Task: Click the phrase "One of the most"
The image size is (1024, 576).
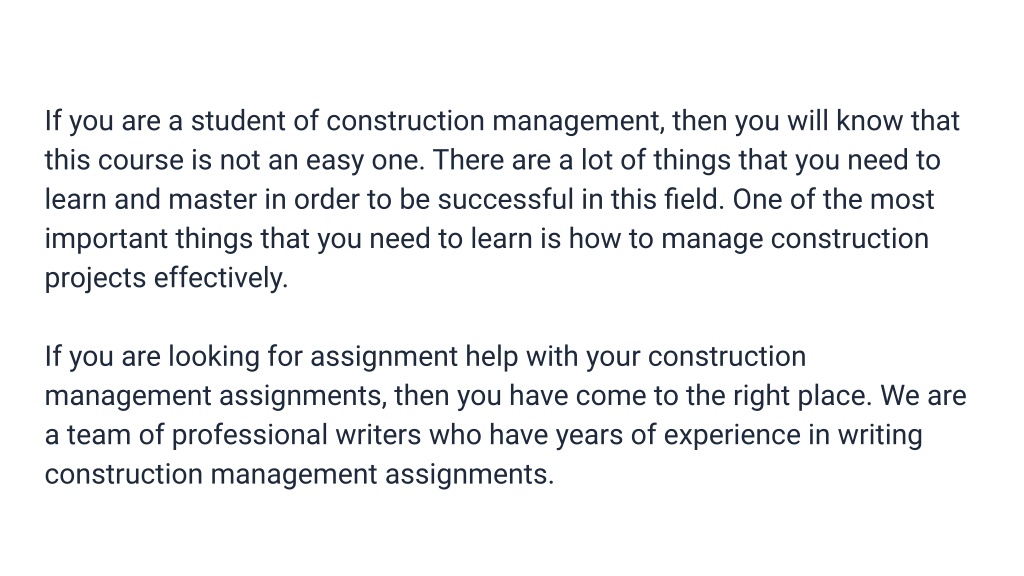Action: point(833,199)
